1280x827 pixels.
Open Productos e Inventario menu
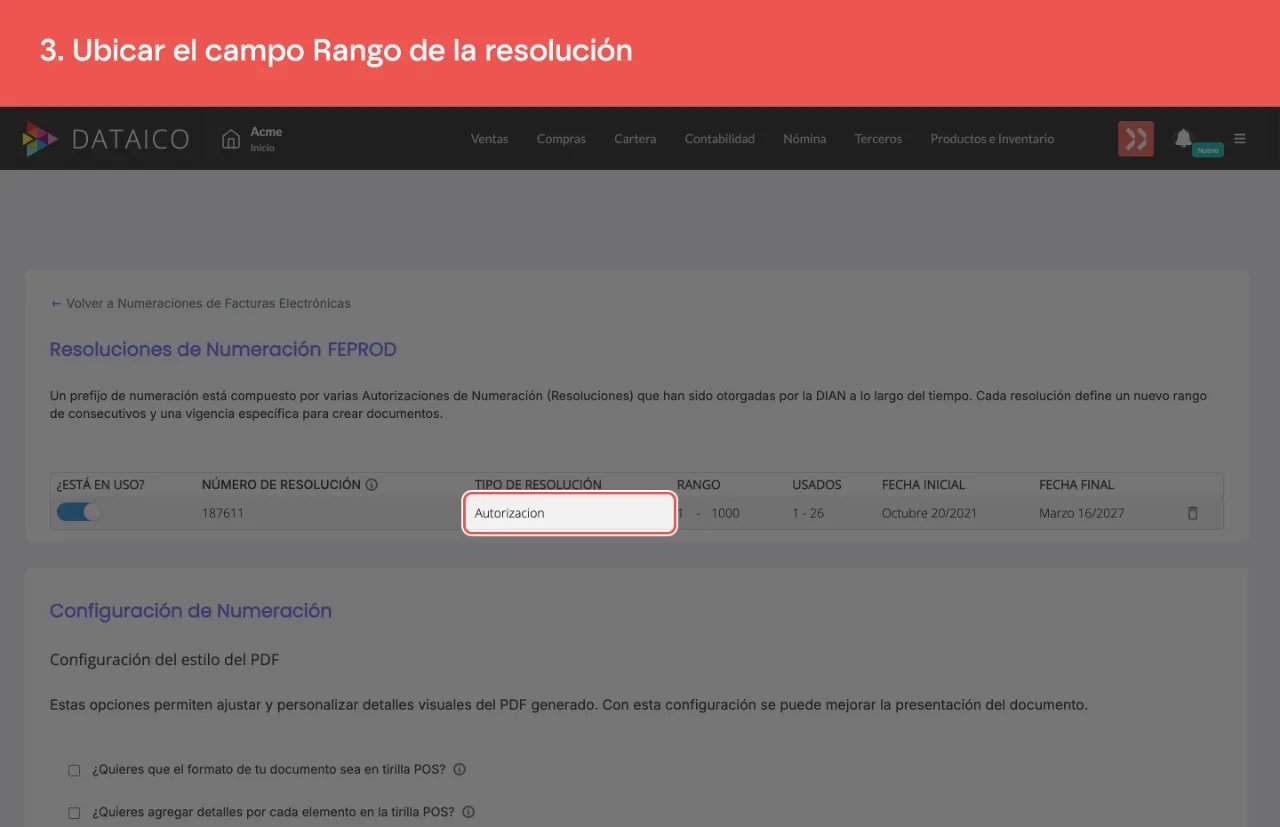click(x=992, y=139)
